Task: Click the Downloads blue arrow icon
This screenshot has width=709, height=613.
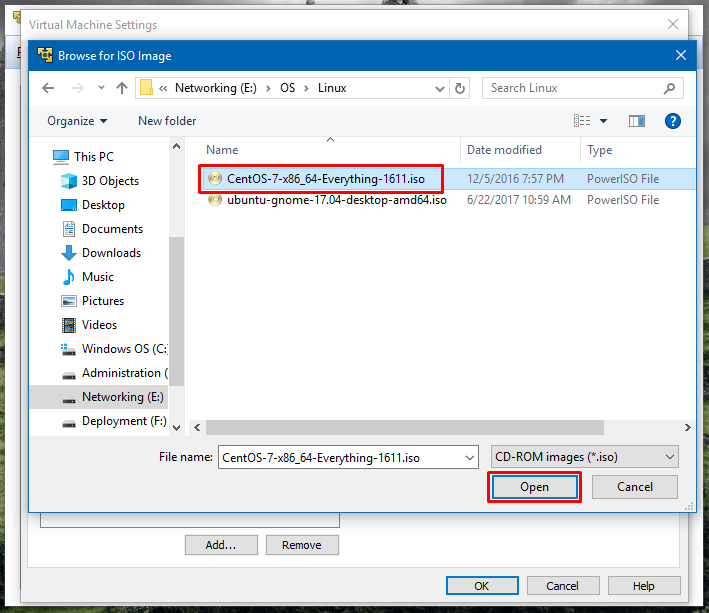Action: click(69, 253)
